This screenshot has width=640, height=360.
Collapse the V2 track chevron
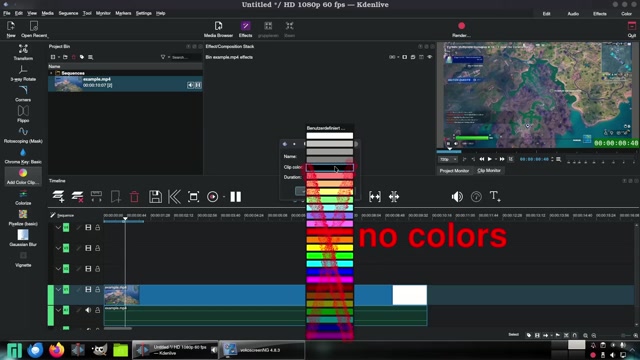pyautogui.click(x=58, y=269)
